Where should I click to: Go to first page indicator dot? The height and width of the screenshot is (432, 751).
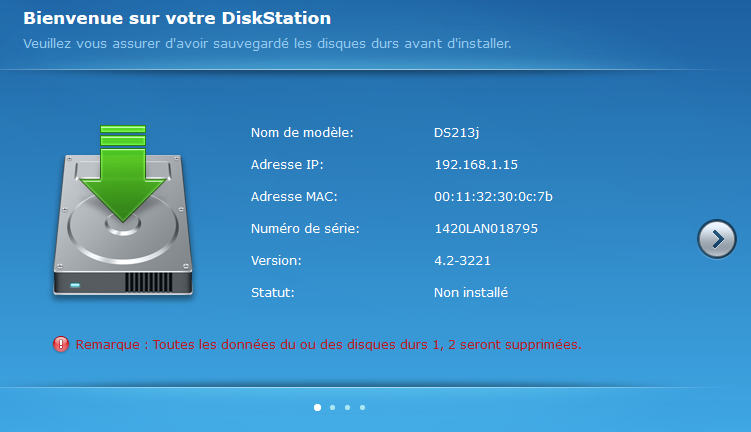pos(317,408)
